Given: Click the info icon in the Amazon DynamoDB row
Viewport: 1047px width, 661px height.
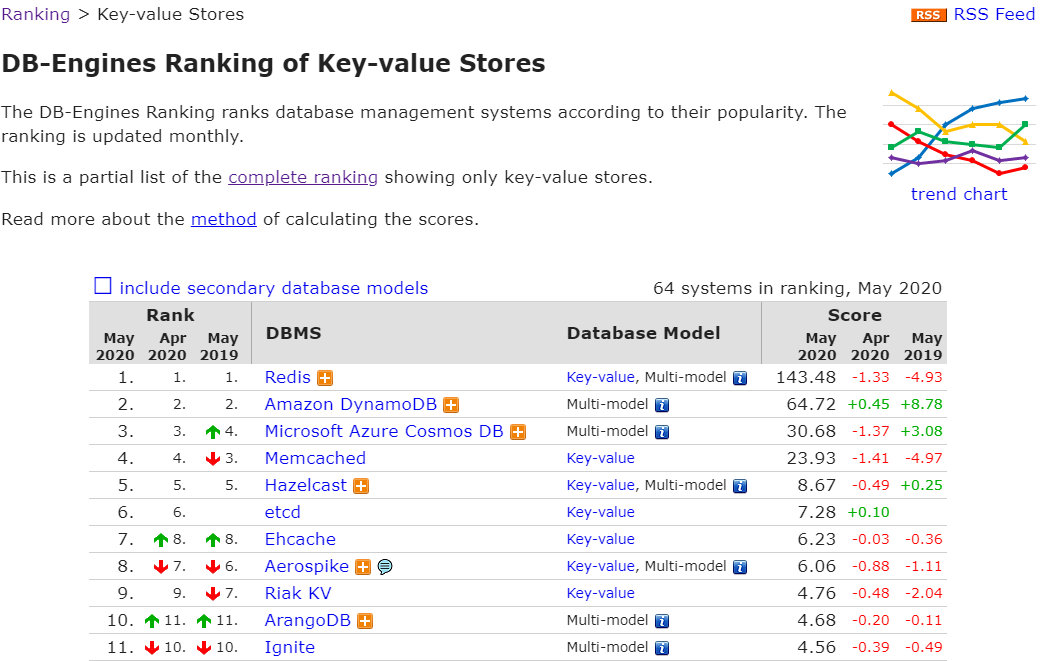Looking at the screenshot, I should tap(661, 405).
